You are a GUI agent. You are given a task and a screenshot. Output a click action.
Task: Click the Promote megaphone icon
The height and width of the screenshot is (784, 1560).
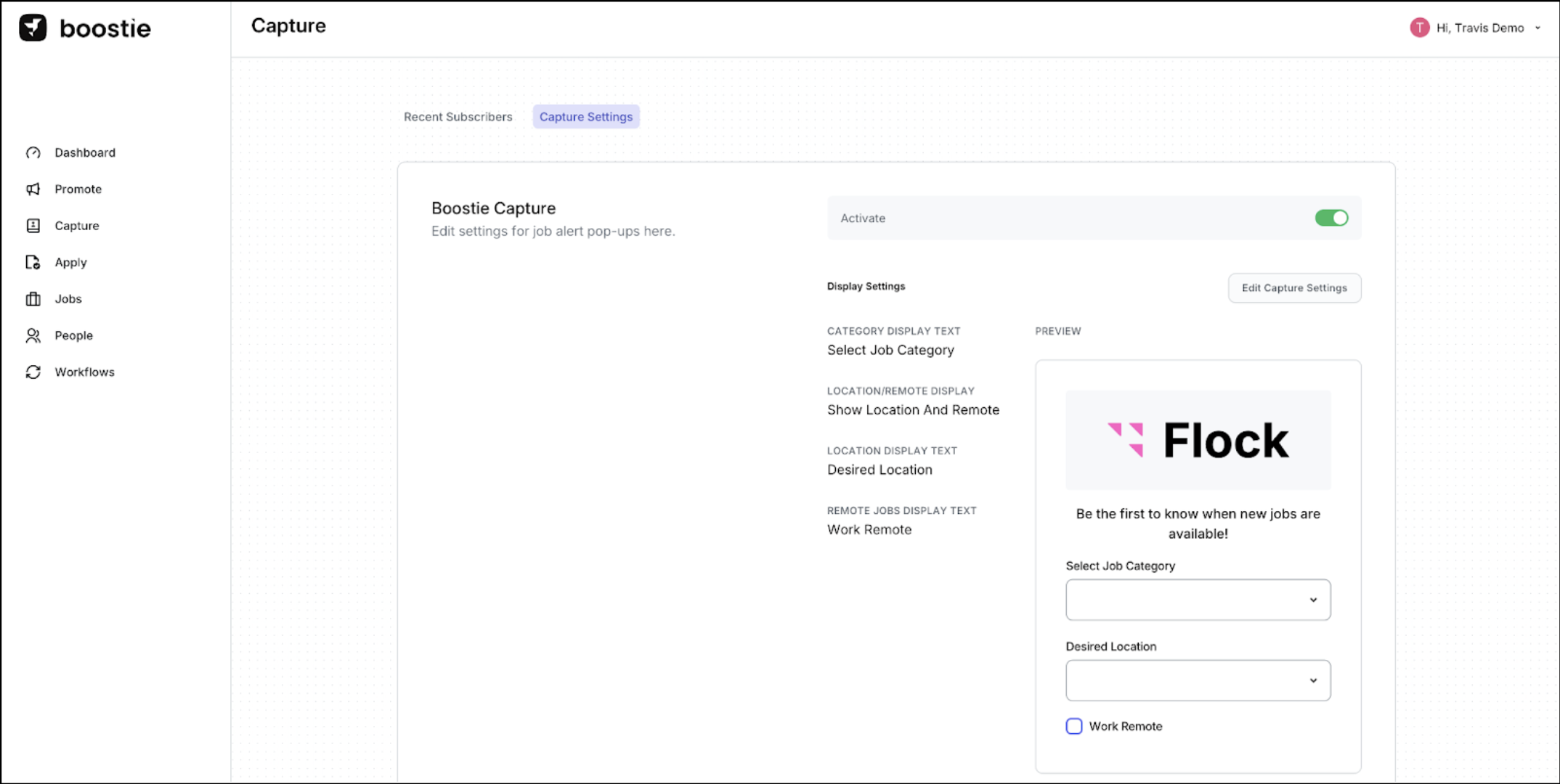(33, 189)
